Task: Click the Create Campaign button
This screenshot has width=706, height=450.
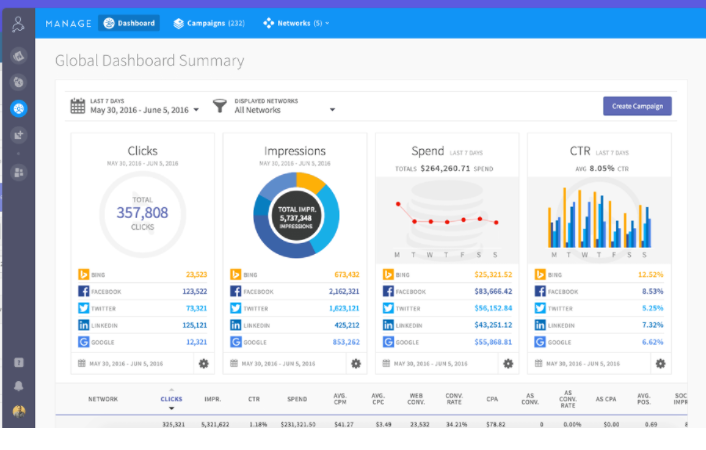Action: point(637,106)
